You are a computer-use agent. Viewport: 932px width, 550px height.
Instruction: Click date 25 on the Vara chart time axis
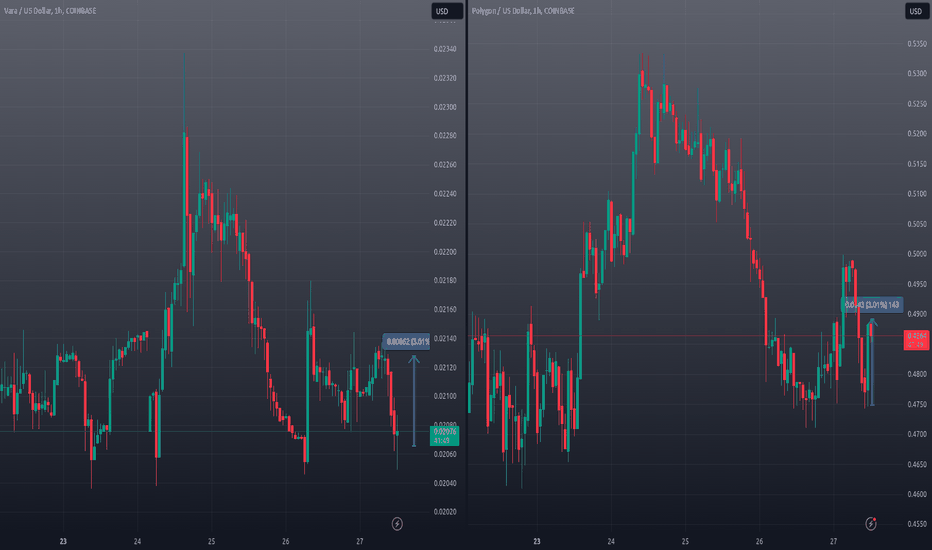(212, 542)
